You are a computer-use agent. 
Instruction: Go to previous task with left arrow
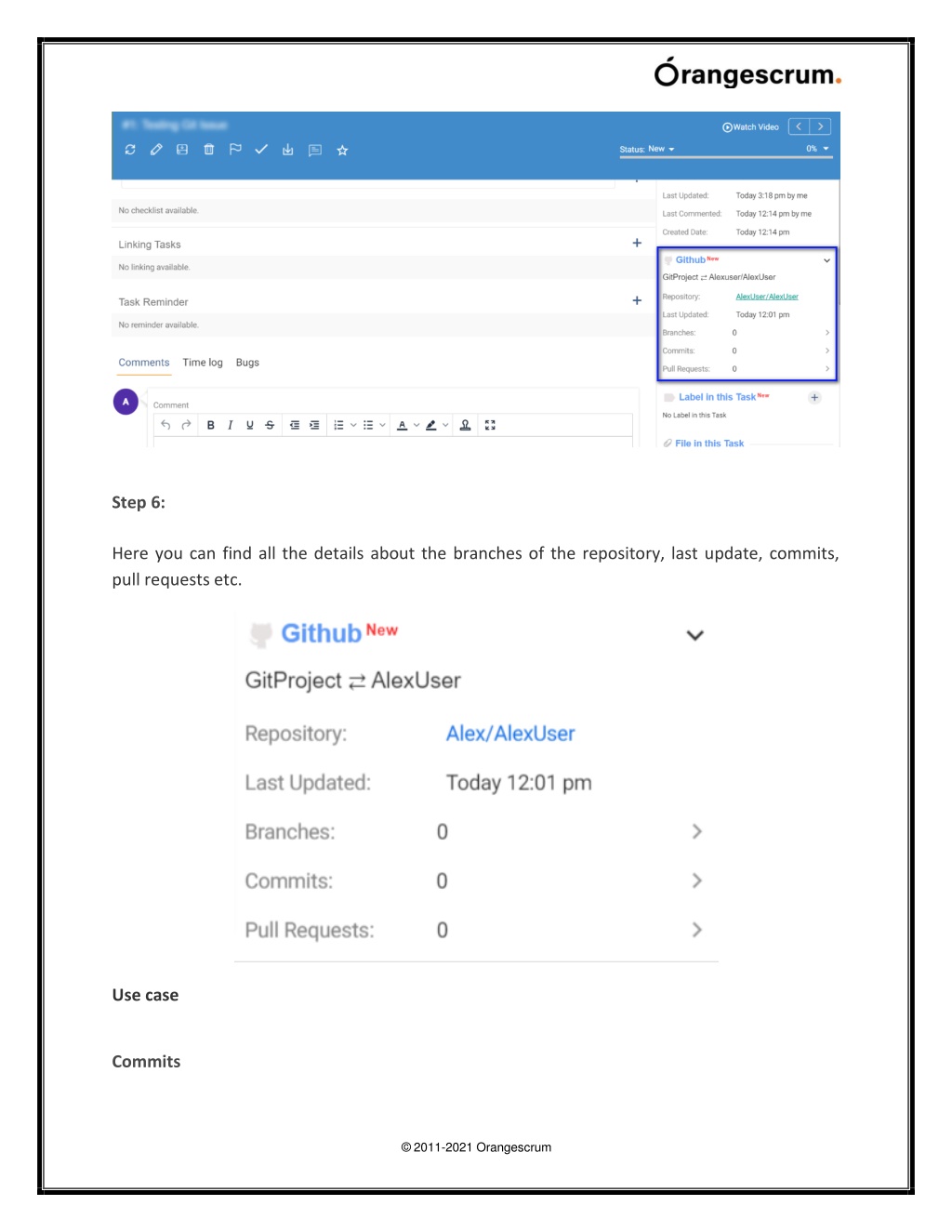(799, 126)
